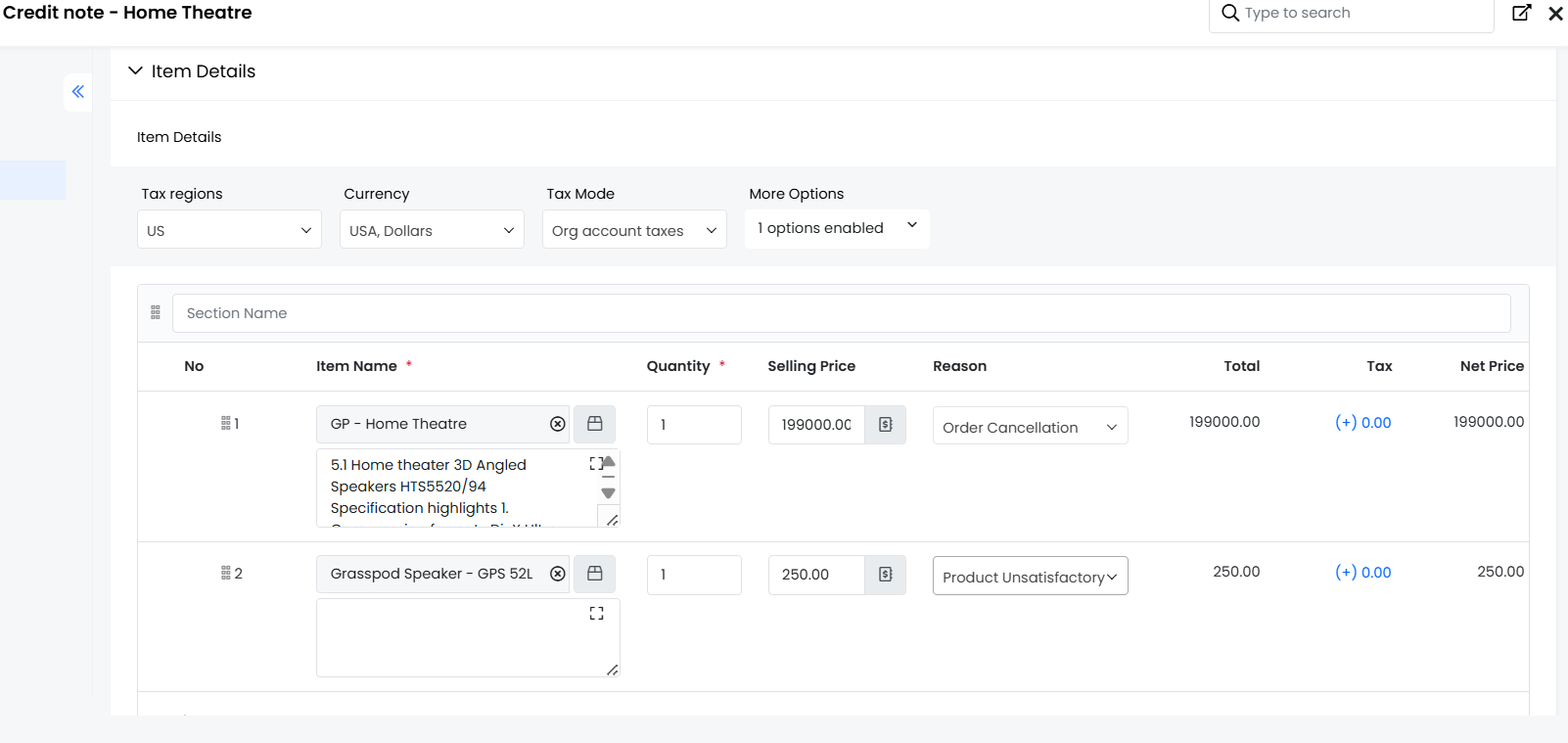Collapse the Item Details section
This screenshot has width=1568, height=743.
[x=136, y=71]
